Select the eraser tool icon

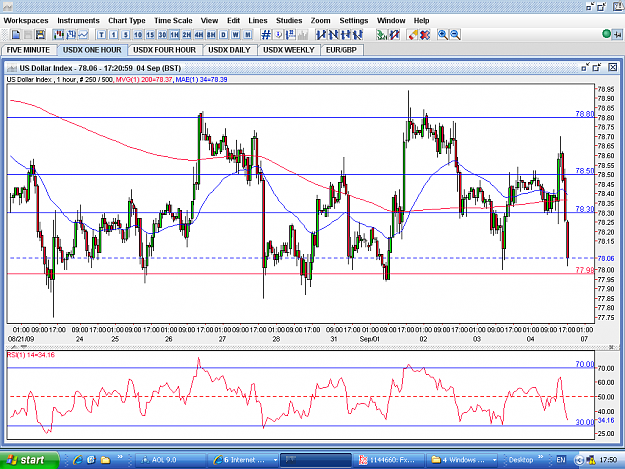click(x=413, y=35)
